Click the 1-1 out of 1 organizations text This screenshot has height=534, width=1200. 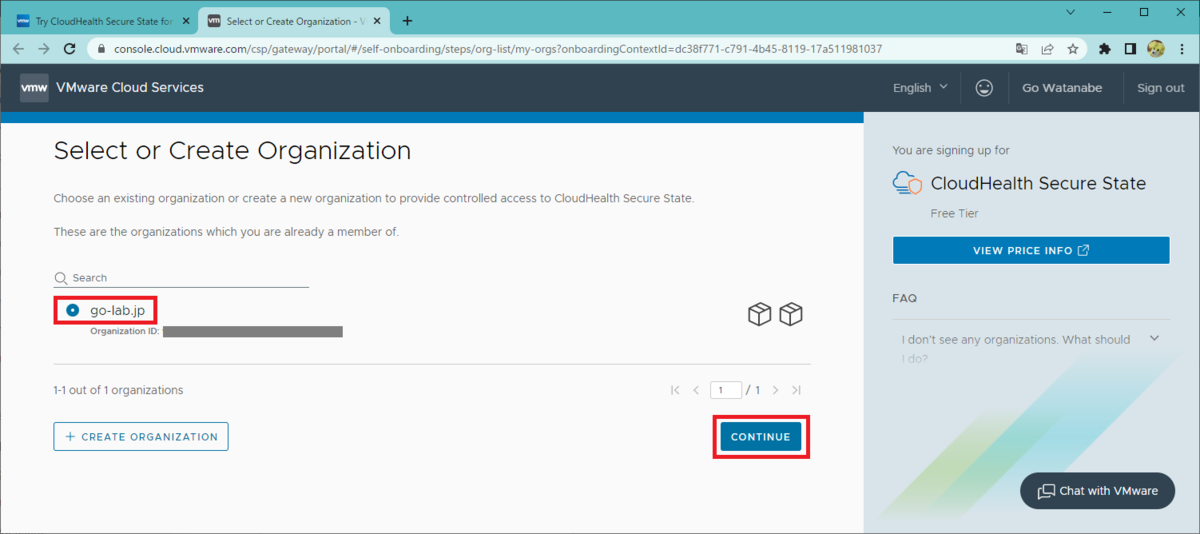click(118, 390)
